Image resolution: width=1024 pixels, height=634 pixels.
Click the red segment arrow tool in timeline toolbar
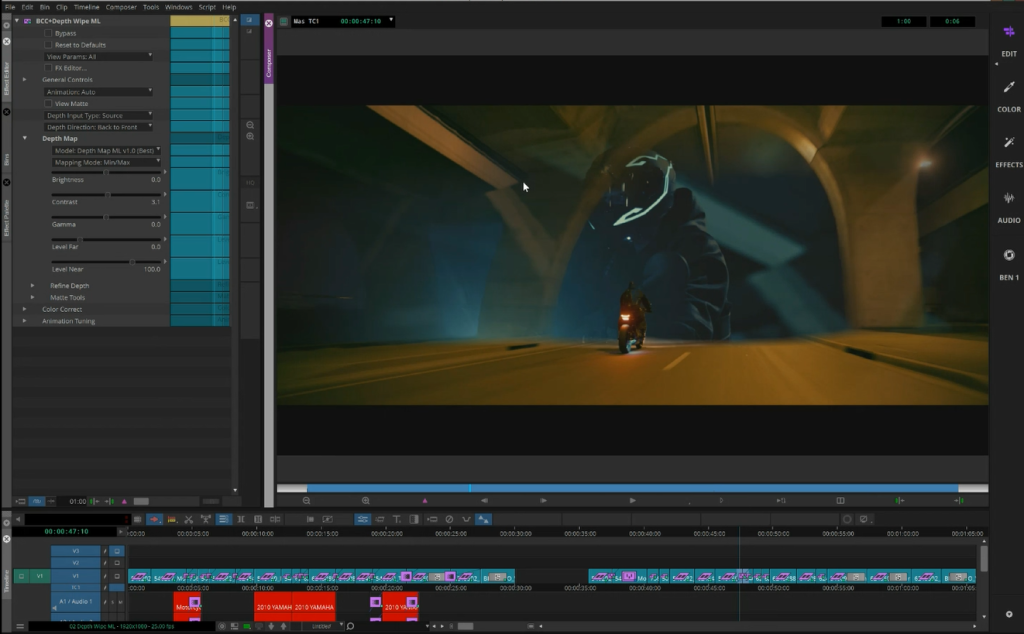point(154,519)
